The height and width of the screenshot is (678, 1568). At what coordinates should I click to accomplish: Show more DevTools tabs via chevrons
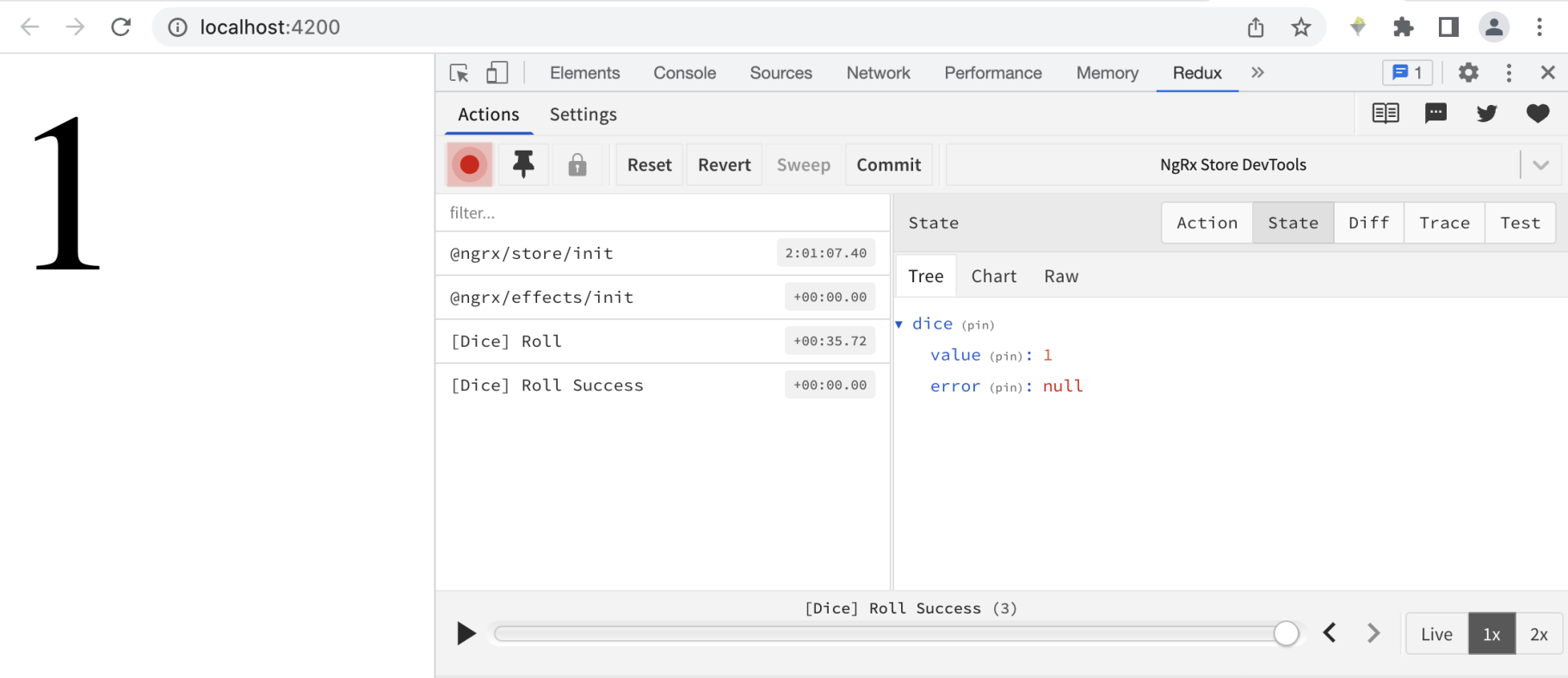click(1257, 73)
